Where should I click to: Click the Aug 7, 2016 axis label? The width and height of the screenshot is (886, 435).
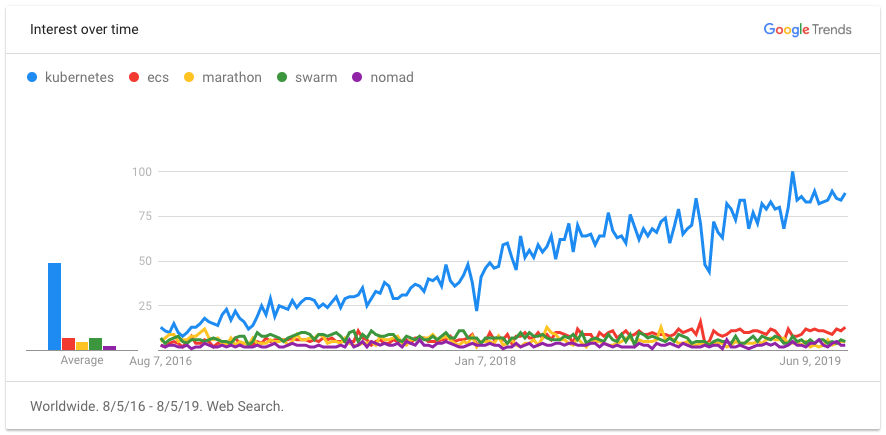[161, 361]
